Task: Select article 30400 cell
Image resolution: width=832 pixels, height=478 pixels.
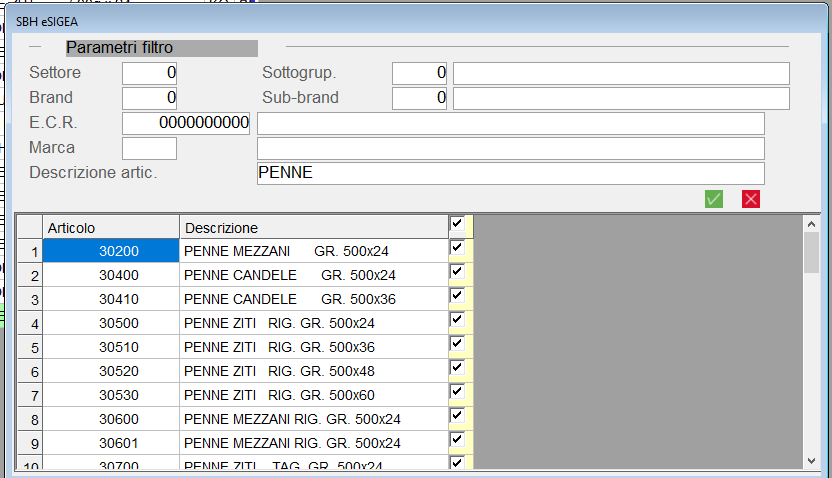Action: pyautogui.click(x=111, y=275)
